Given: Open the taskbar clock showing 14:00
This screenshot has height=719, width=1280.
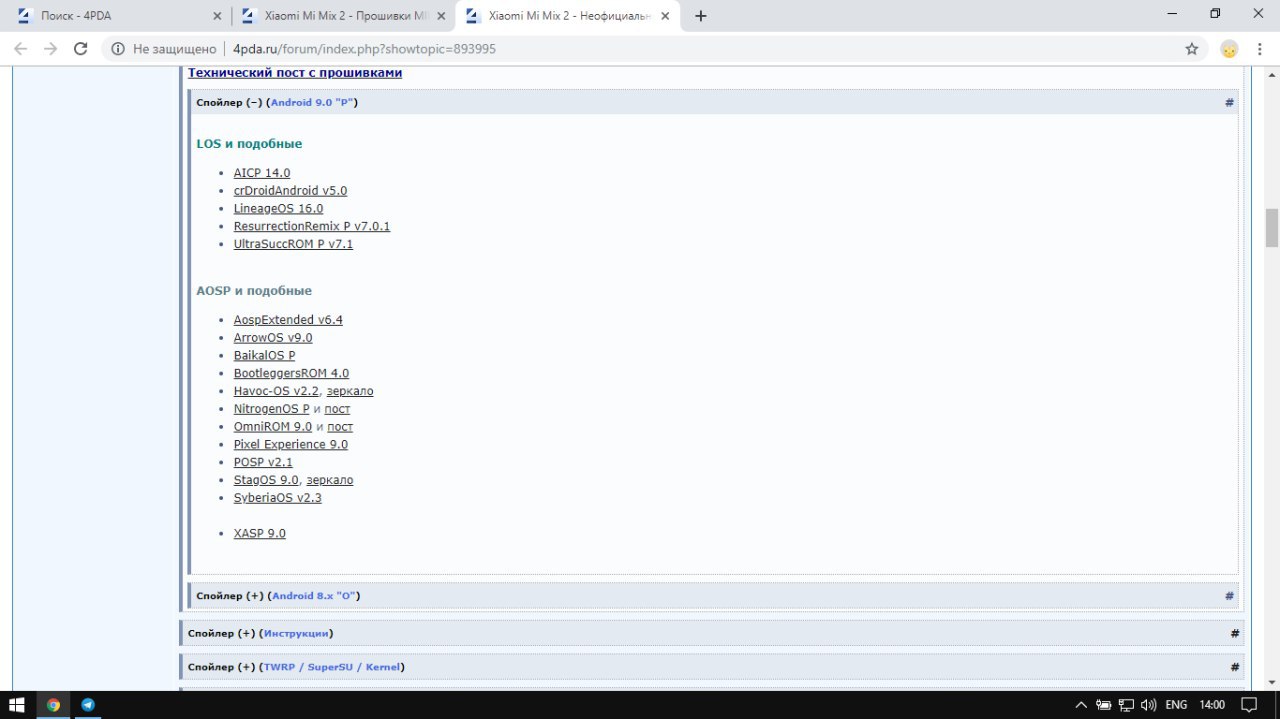Looking at the screenshot, I should pos(1211,704).
